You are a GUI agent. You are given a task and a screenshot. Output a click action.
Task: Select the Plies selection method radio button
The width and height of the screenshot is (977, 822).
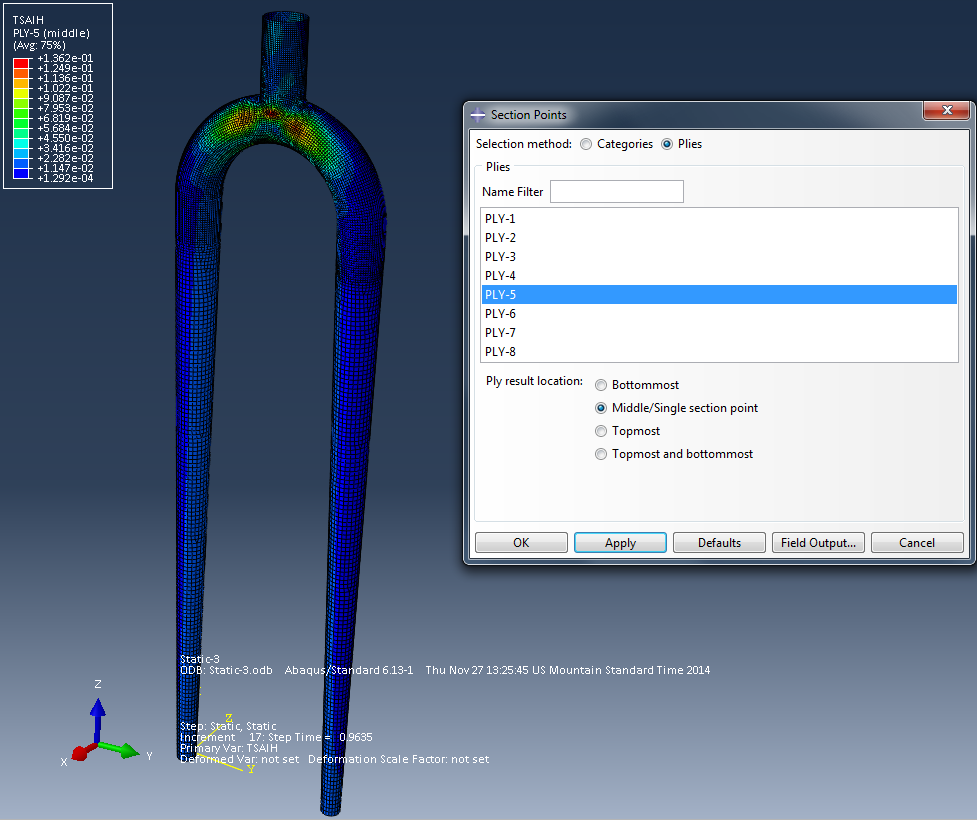pos(667,144)
